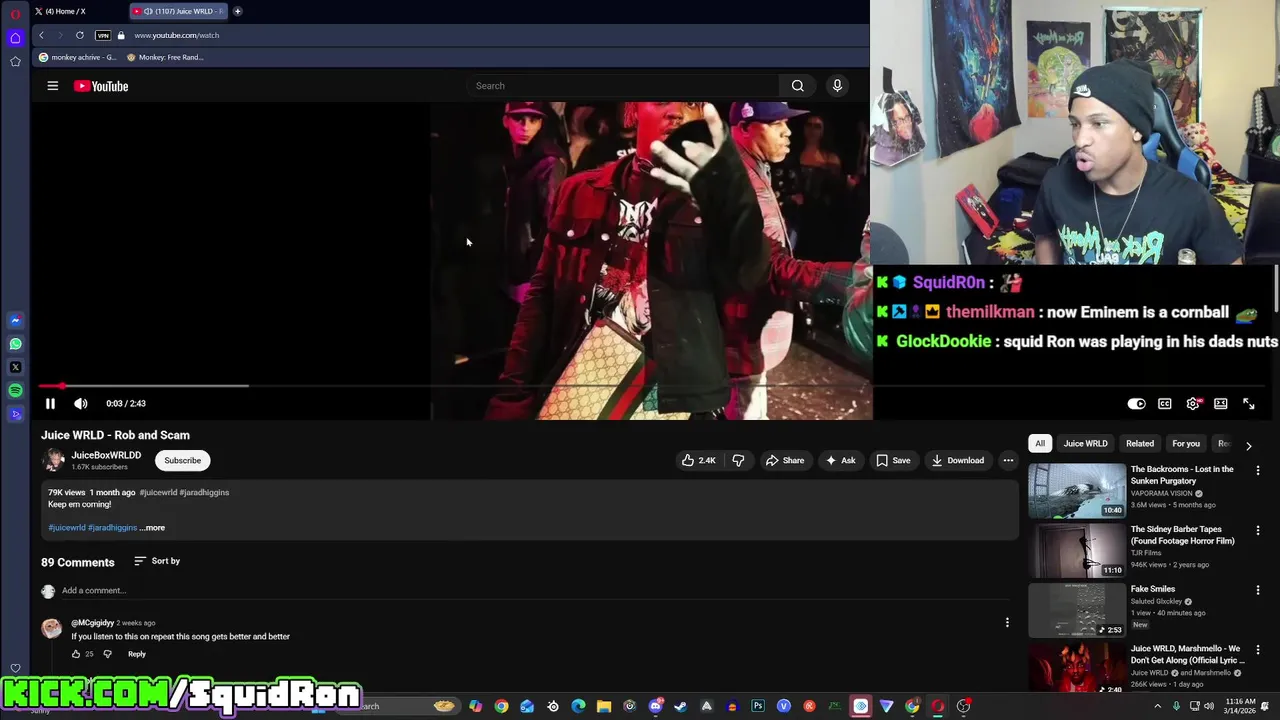1280x720 pixels.
Task: Open the Fake Smiles video title
Action: [x=1153, y=589]
